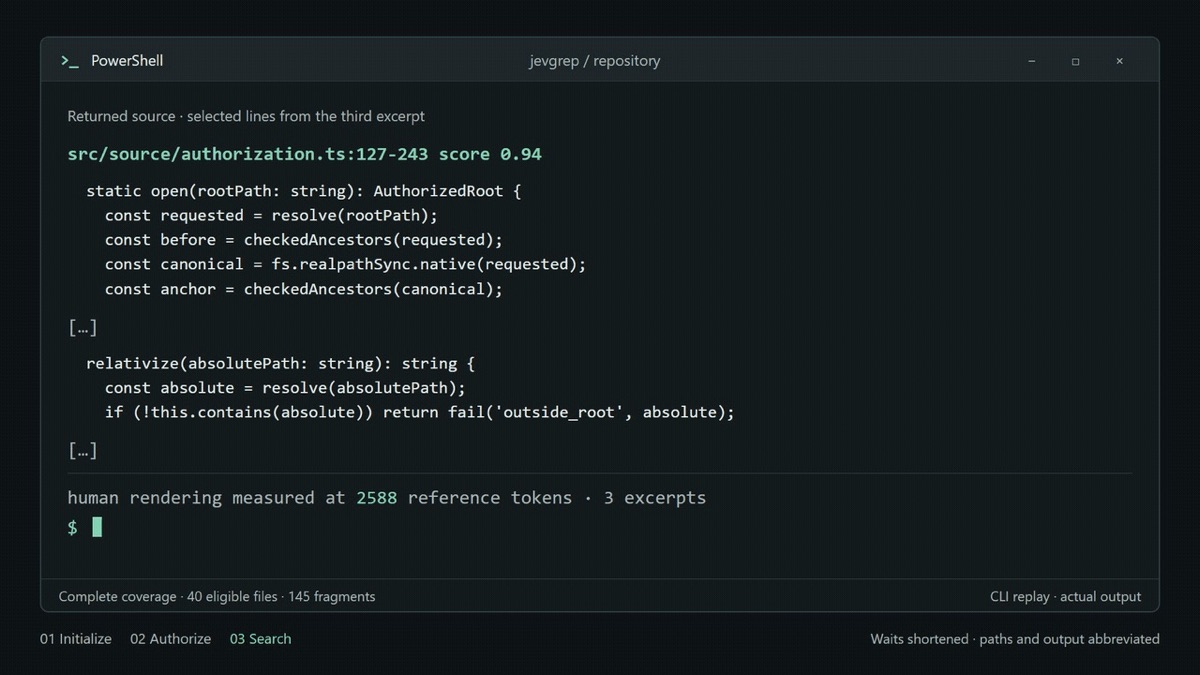
Task: Click the 'static open(rootPath: string)' line
Action: pos(303,191)
